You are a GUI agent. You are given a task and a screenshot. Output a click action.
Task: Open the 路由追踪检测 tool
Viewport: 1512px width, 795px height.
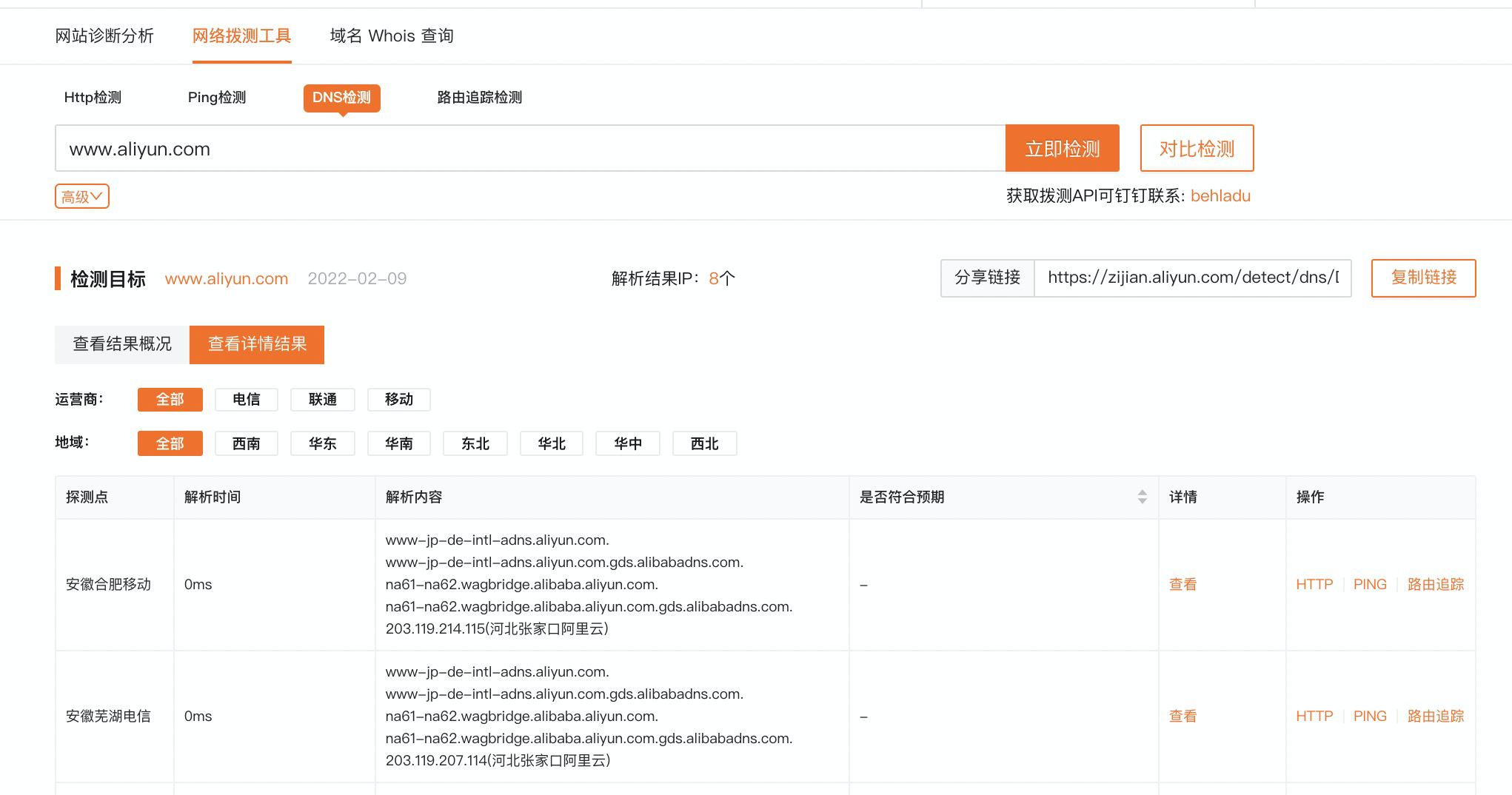coord(480,97)
